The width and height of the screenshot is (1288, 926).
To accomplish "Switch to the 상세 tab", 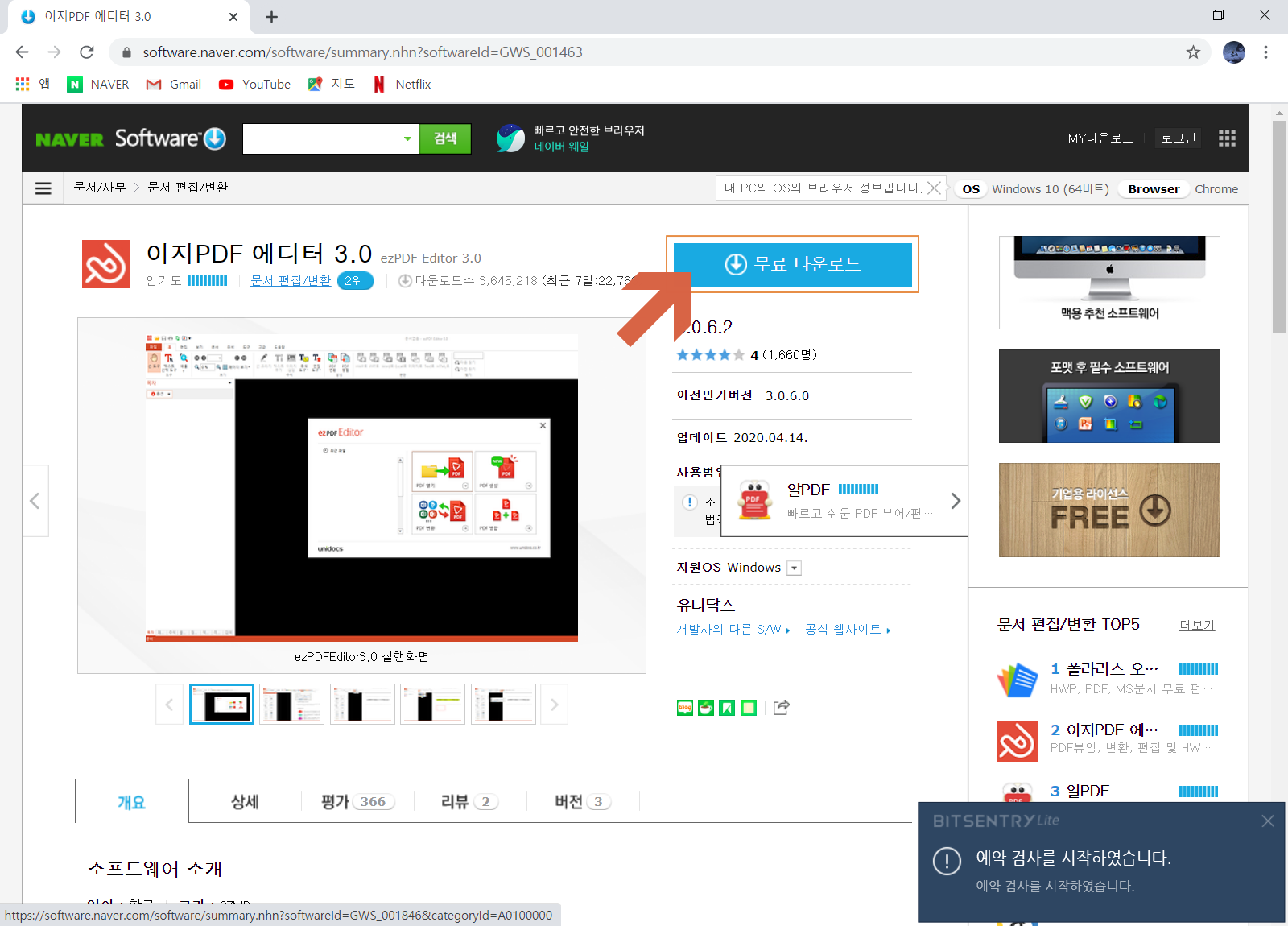I will coord(245,802).
